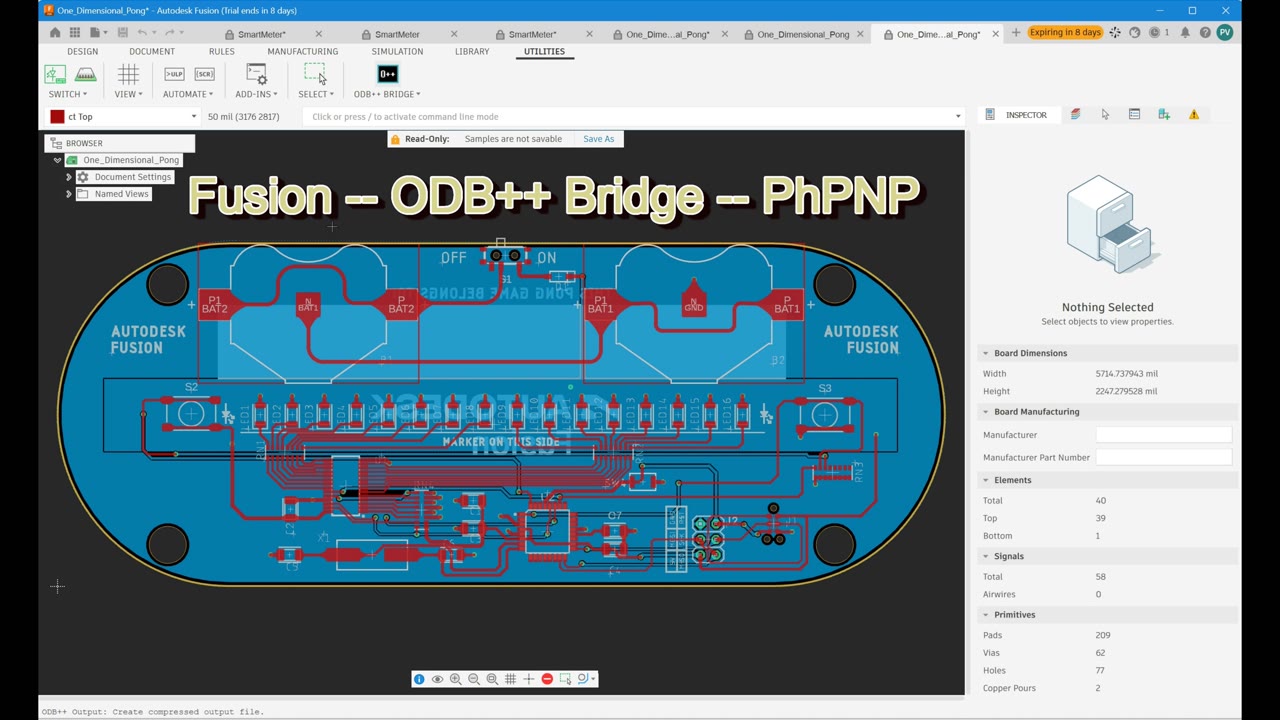Click Zoom Out in bottom toolbar

473,679
